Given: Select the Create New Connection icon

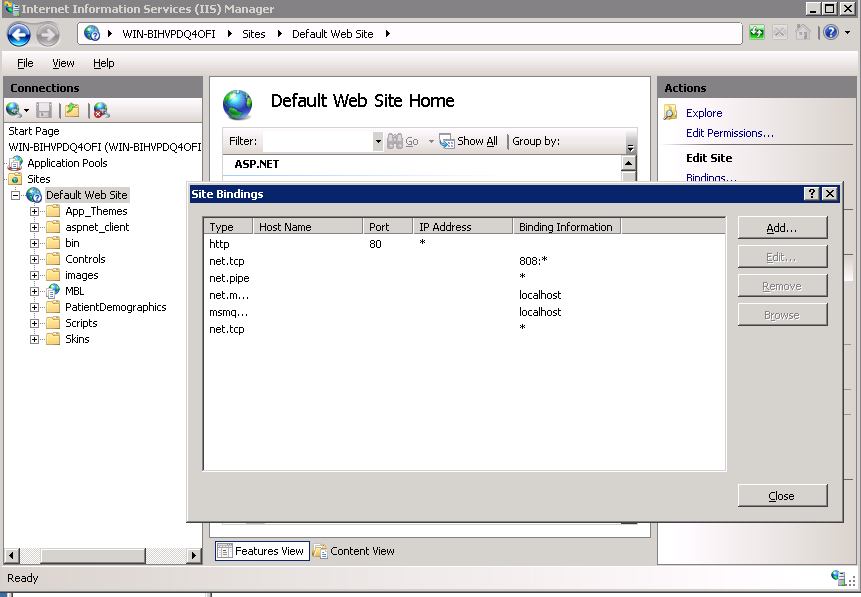Looking at the screenshot, I should (x=14, y=109).
